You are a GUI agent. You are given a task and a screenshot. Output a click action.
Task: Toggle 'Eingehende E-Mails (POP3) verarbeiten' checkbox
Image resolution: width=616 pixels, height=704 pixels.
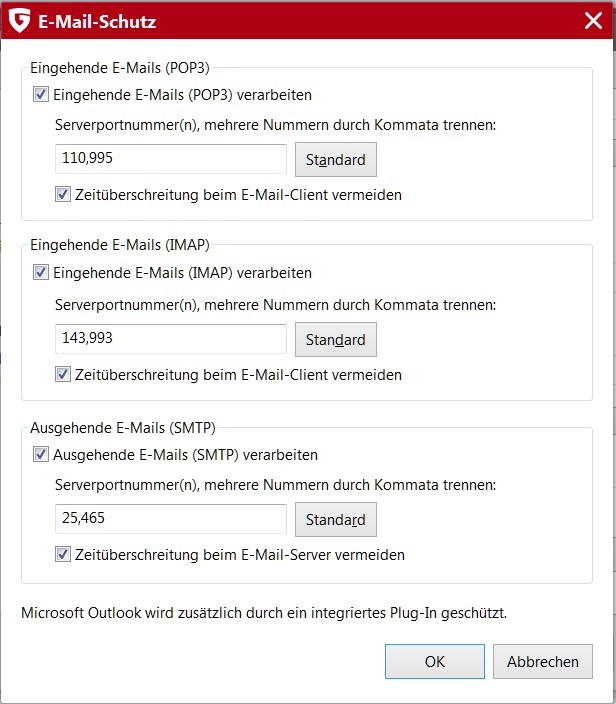pyautogui.click(x=41, y=95)
